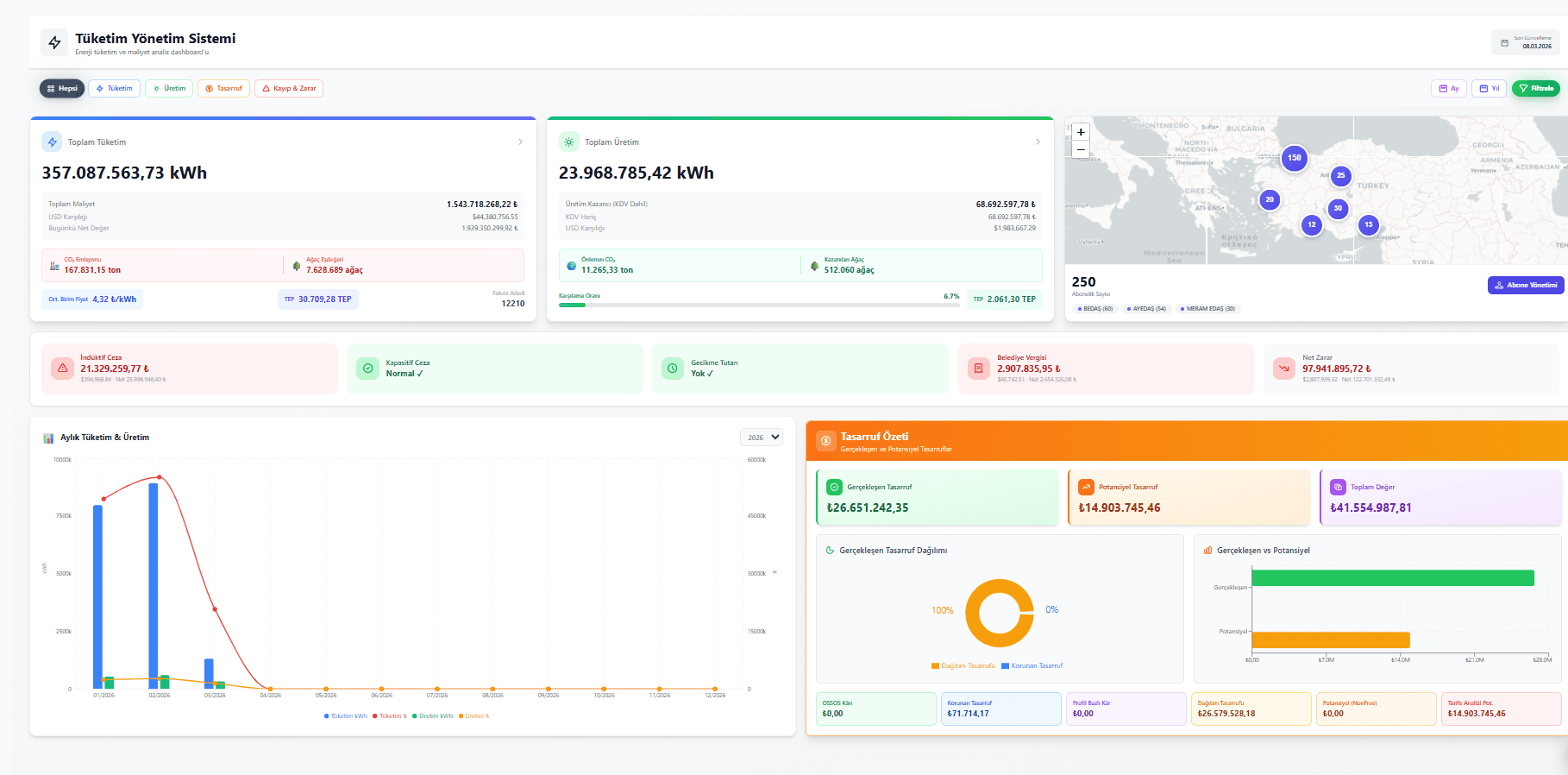Select the Kayıp & Zarar tab
This screenshot has width=1568, height=775.
click(289, 88)
